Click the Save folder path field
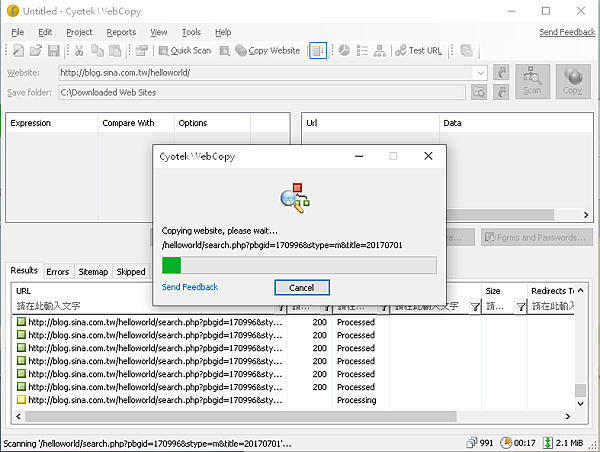 260,92
